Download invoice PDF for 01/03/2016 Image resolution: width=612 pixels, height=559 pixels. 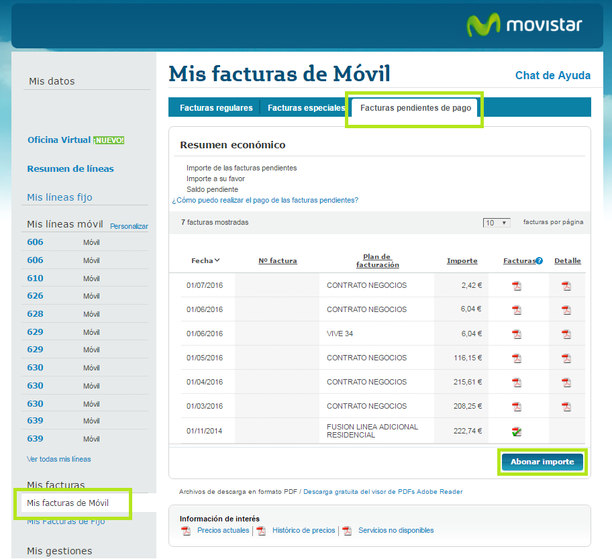[517, 407]
